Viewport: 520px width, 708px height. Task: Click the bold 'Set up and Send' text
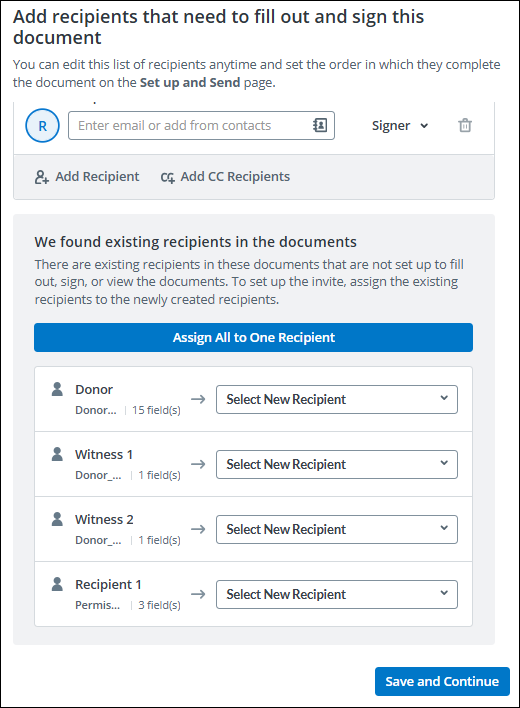190,83
